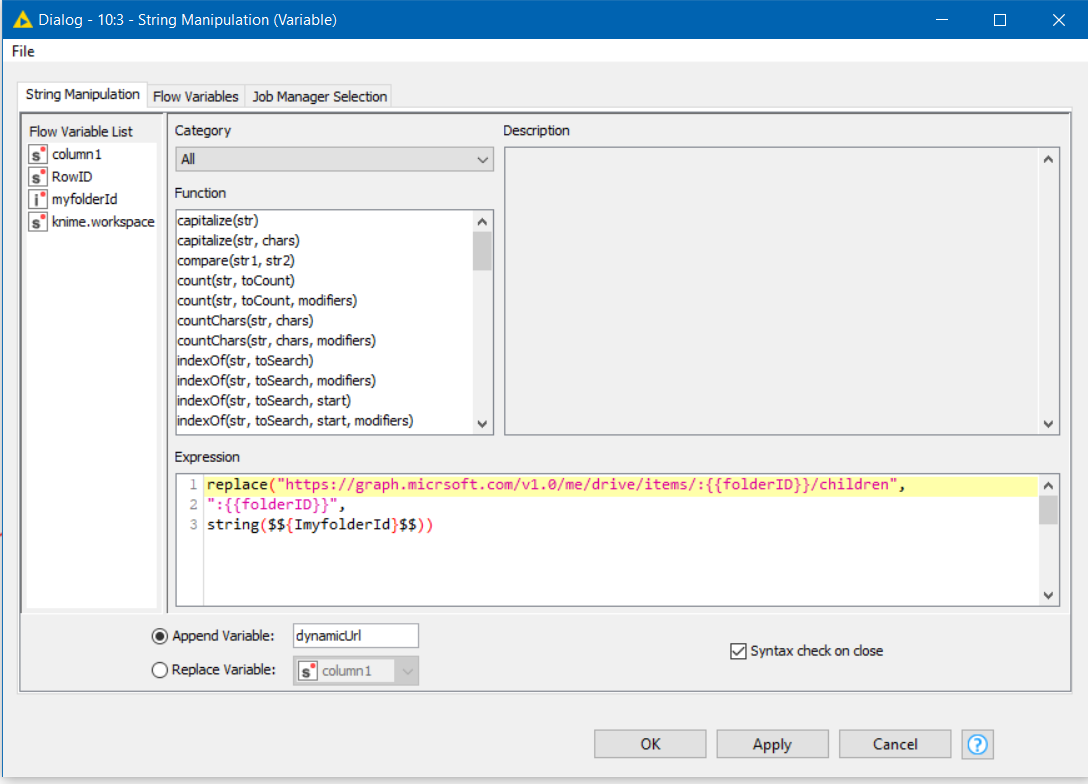Click the Function list scroll up arrow
Image resolution: width=1088 pixels, height=784 pixels.
point(483,221)
